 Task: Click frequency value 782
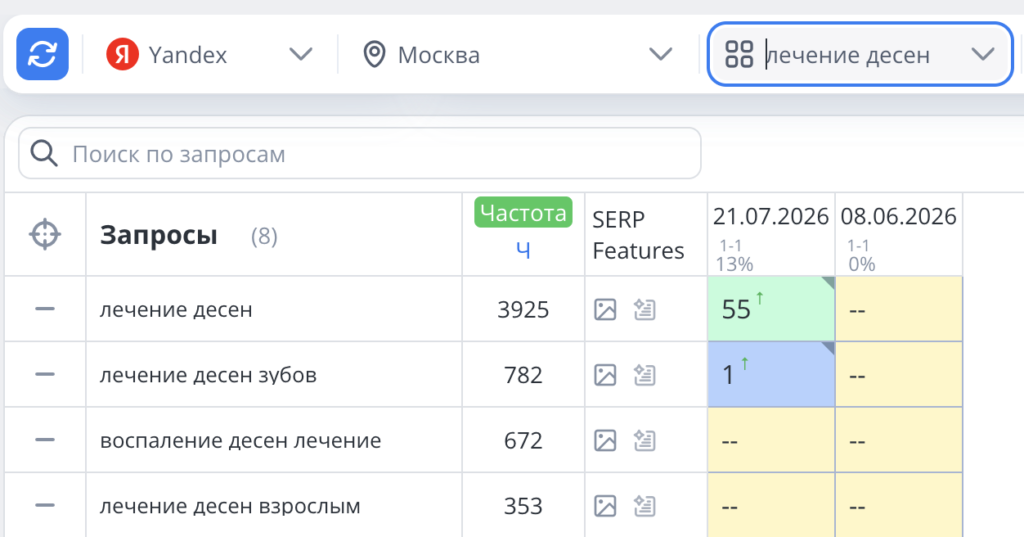[x=523, y=375]
